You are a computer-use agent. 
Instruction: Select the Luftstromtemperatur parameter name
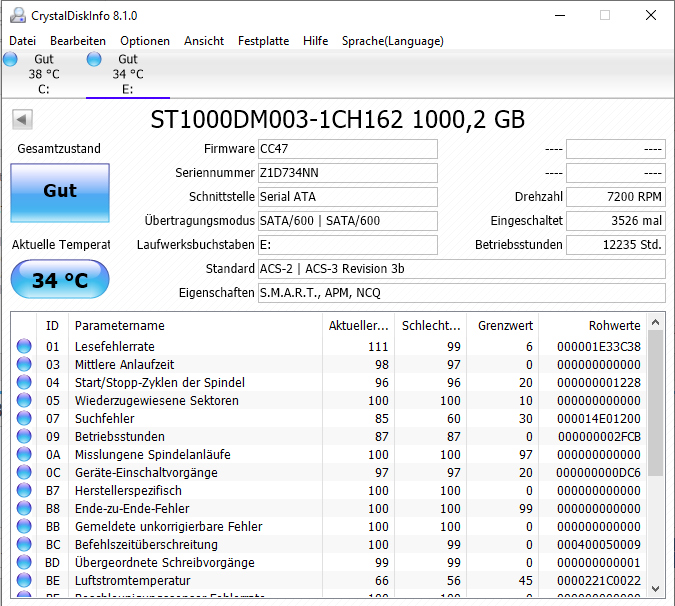coord(133,581)
